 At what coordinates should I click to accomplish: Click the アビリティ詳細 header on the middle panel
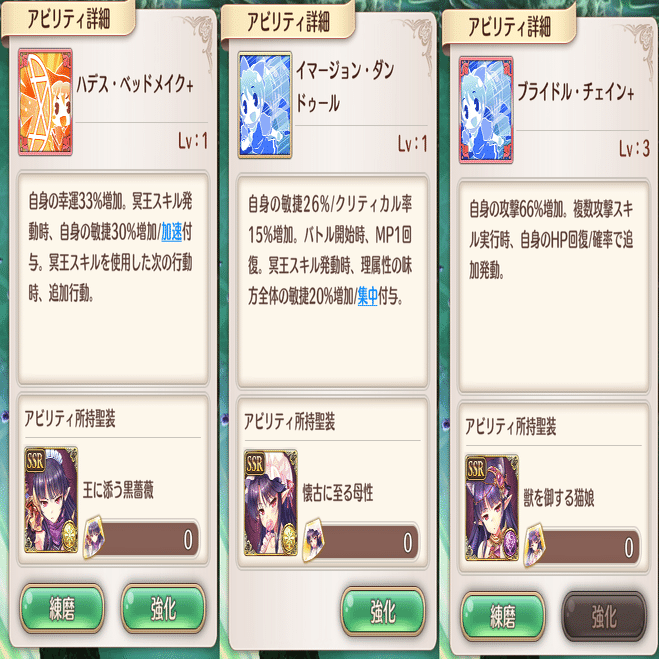[x=288, y=21]
